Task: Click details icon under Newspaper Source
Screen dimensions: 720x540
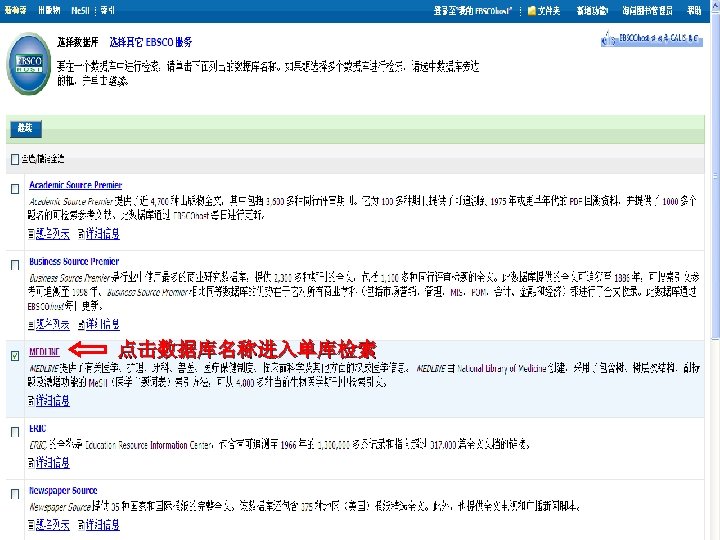Action: [81, 525]
